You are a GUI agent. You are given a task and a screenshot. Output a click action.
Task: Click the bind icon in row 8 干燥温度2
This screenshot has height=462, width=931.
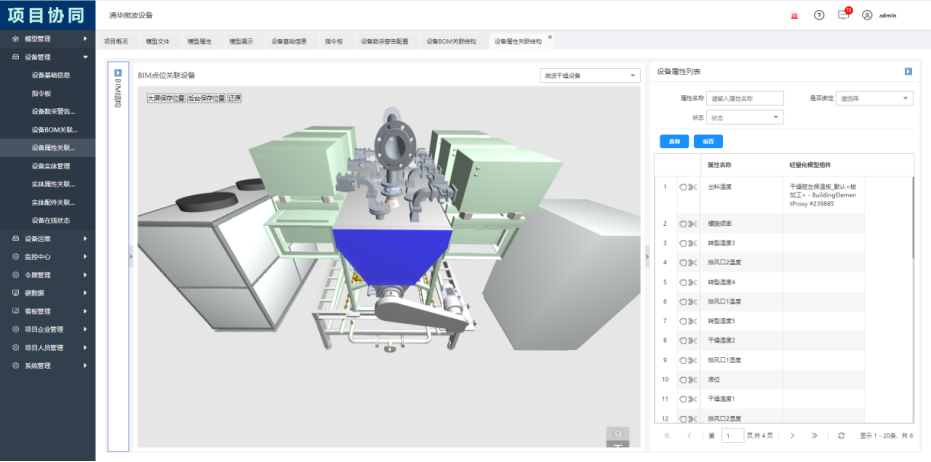point(683,341)
